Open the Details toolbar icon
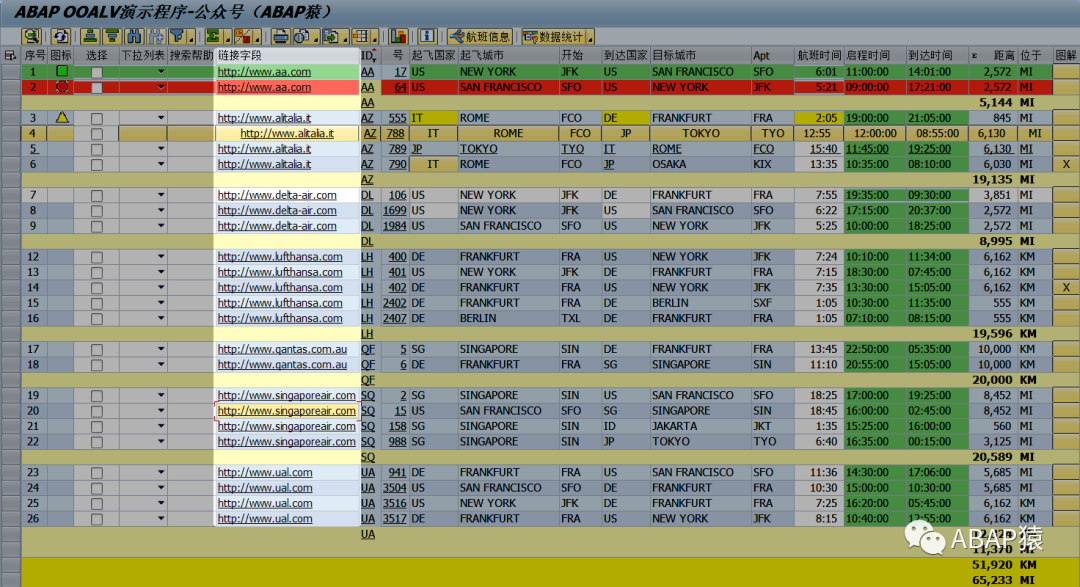 [31, 37]
